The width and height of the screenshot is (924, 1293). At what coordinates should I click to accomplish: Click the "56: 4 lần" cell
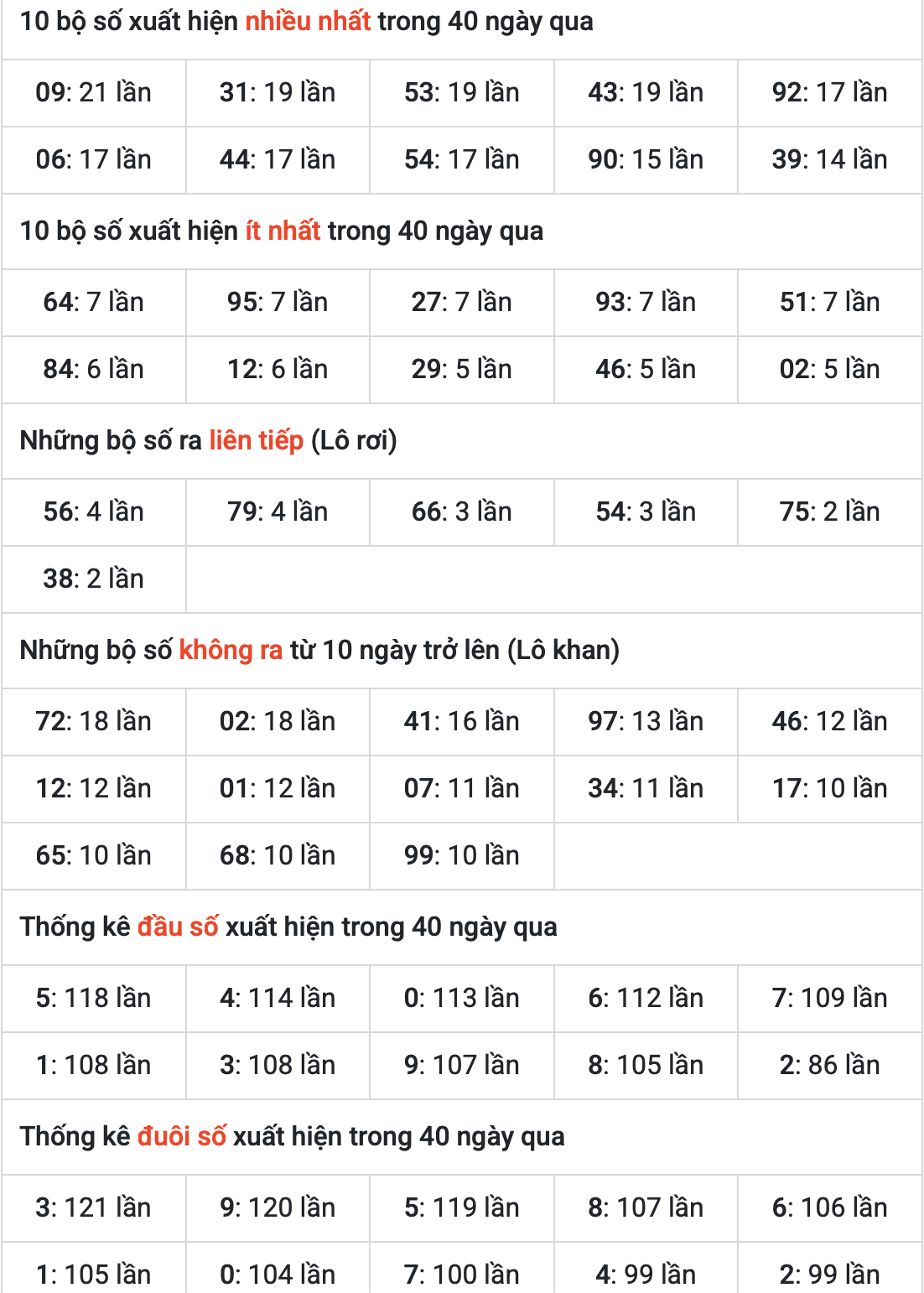[93, 511]
